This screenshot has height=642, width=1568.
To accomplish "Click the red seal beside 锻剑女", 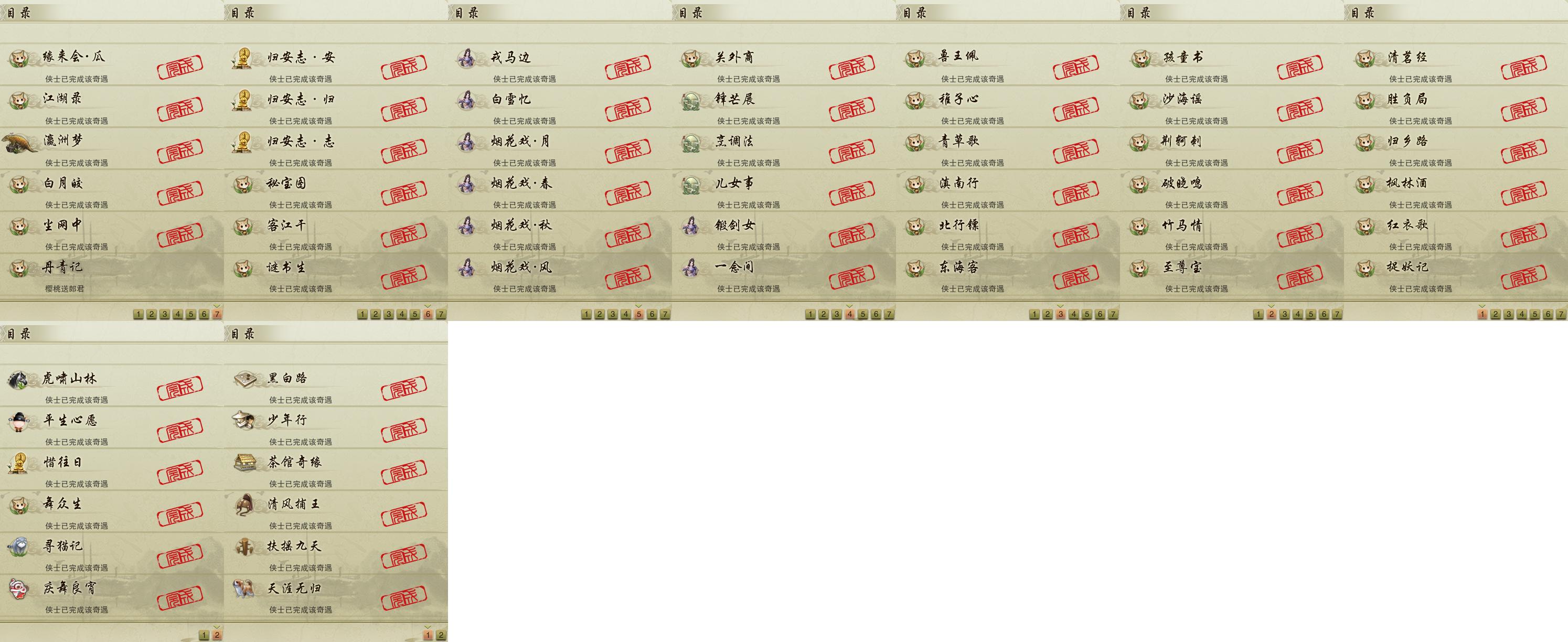I will [851, 236].
